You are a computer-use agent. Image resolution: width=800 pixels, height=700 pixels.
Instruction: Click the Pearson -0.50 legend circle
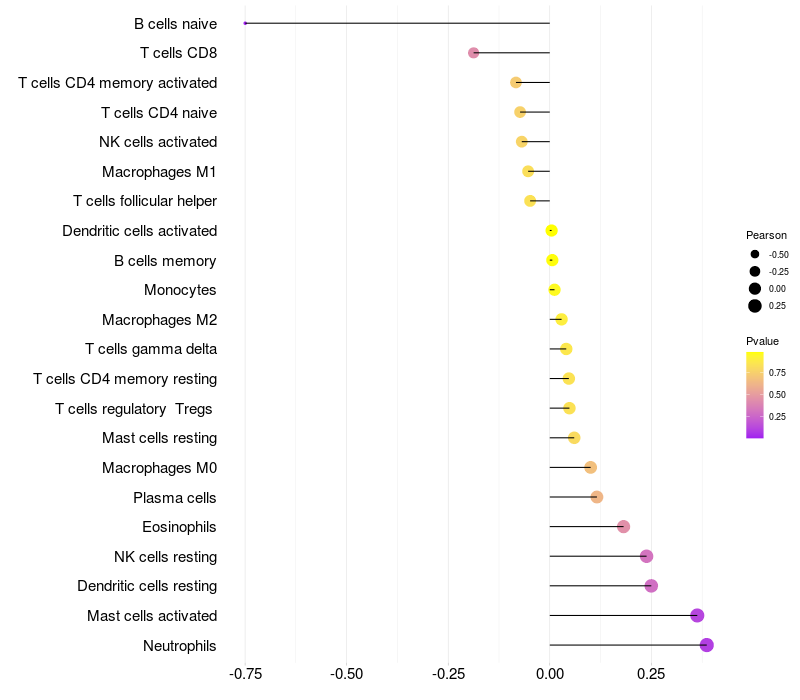[755, 254]
